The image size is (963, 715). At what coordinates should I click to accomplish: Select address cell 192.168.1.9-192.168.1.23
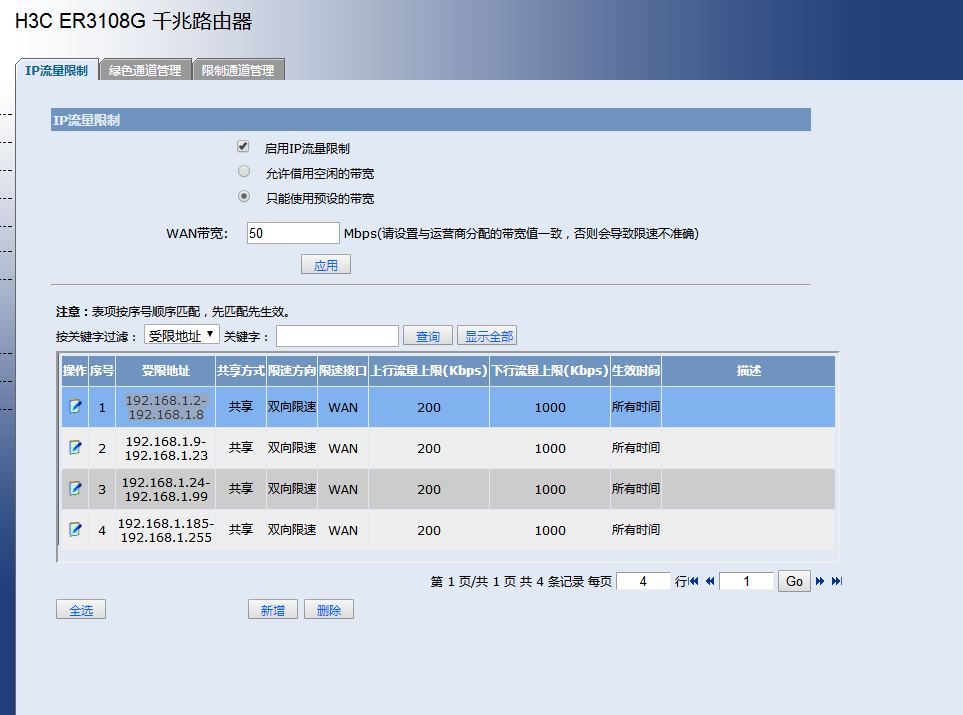pos(166,448)
